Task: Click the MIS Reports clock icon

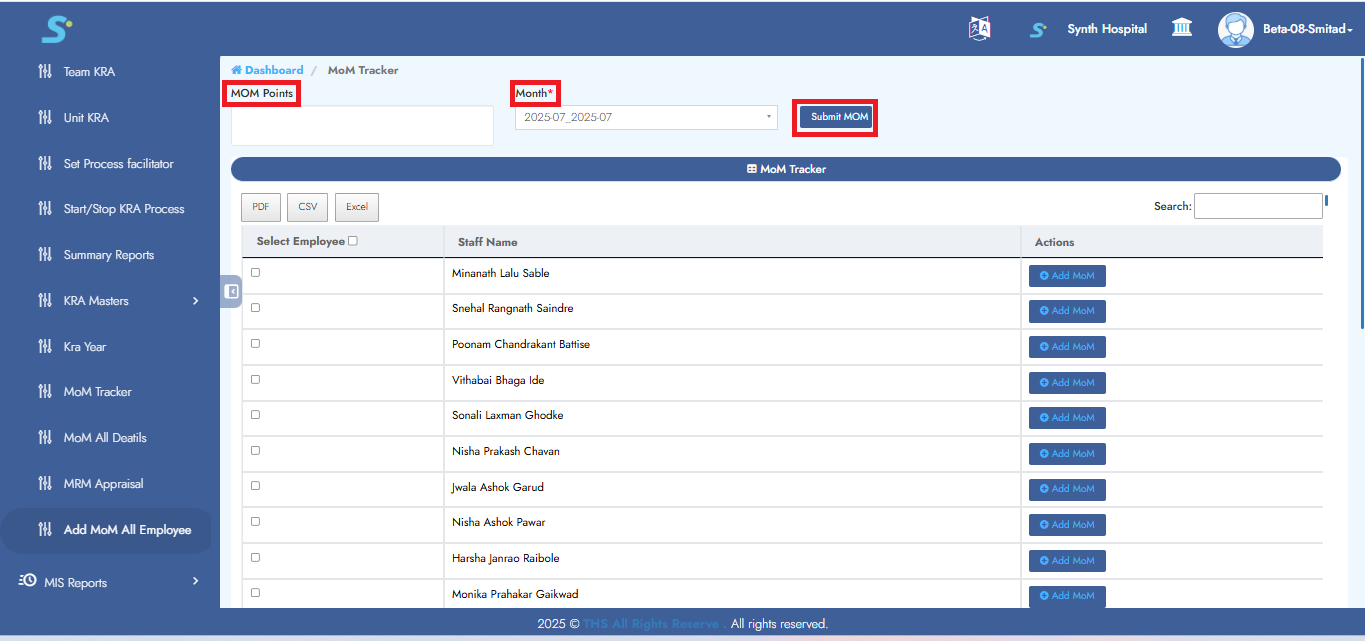Action: (x=28, y=581)
